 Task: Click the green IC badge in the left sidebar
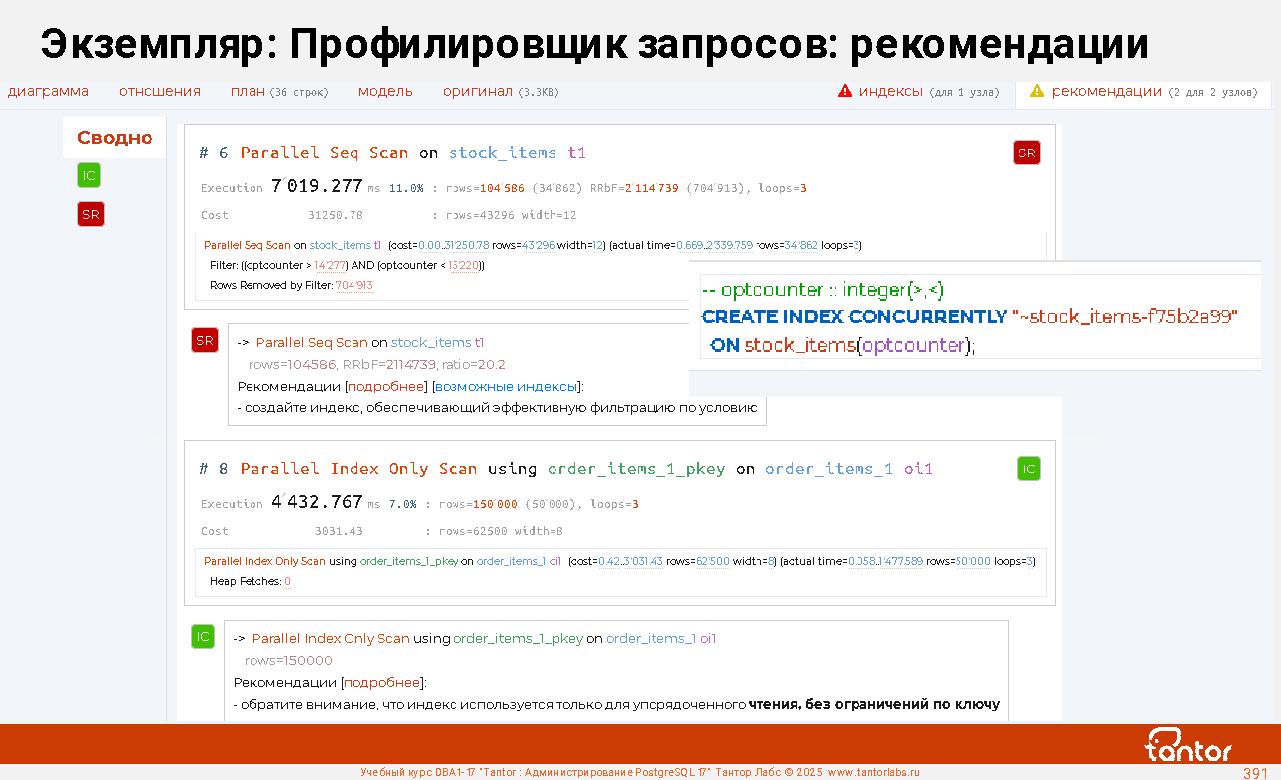coord(89,176)
